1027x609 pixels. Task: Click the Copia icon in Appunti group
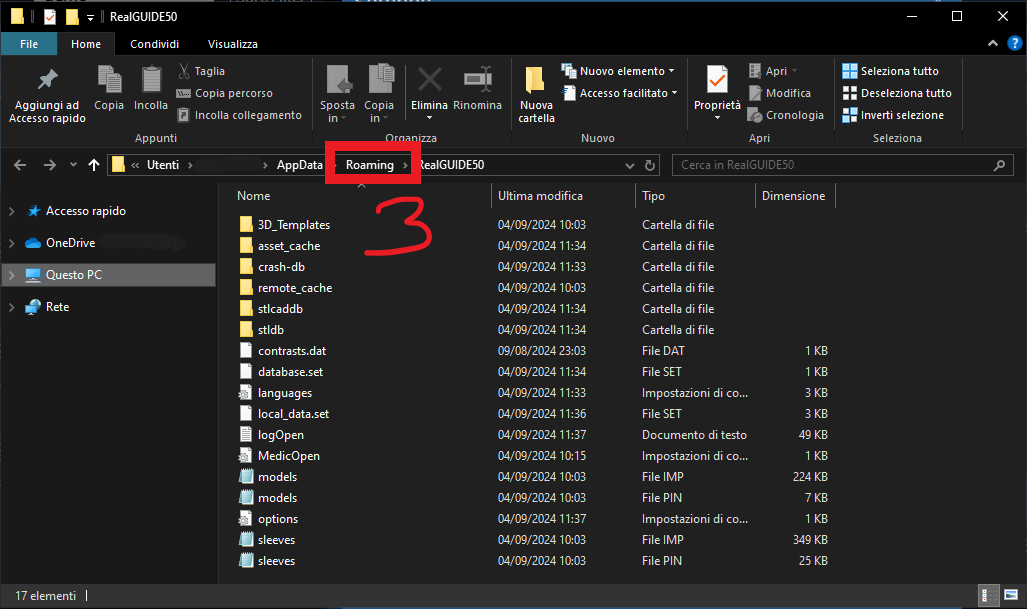tap(109, 80)
